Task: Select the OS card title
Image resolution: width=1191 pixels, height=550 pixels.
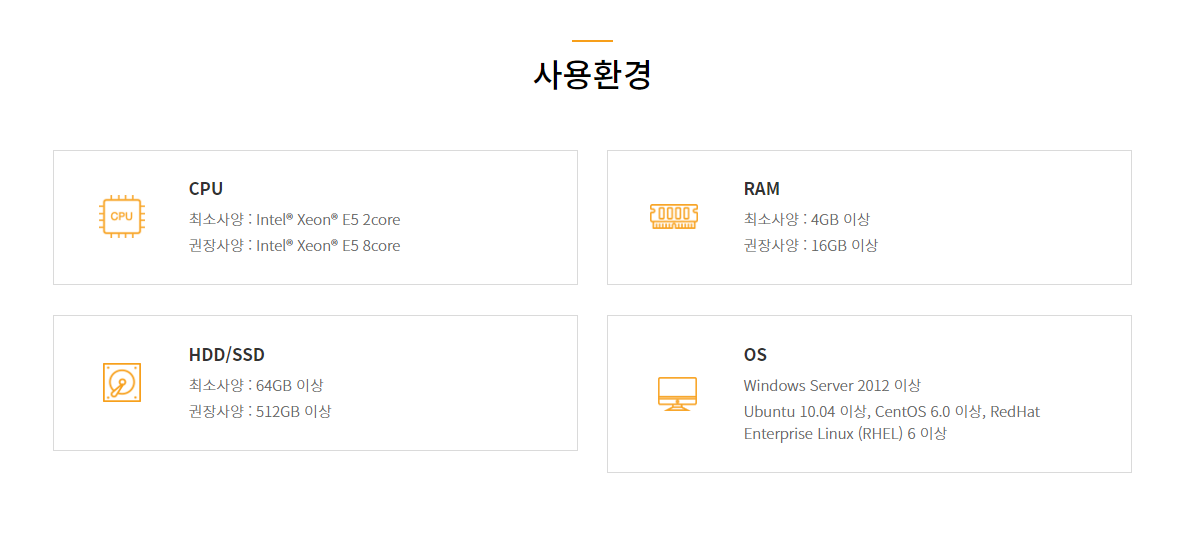Action: click(x=755, y=355)
